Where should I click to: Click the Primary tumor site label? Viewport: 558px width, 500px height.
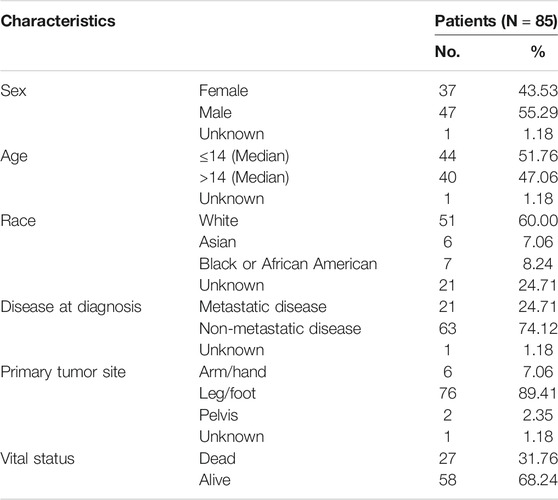pyautogui.click(x=63, y=372)
